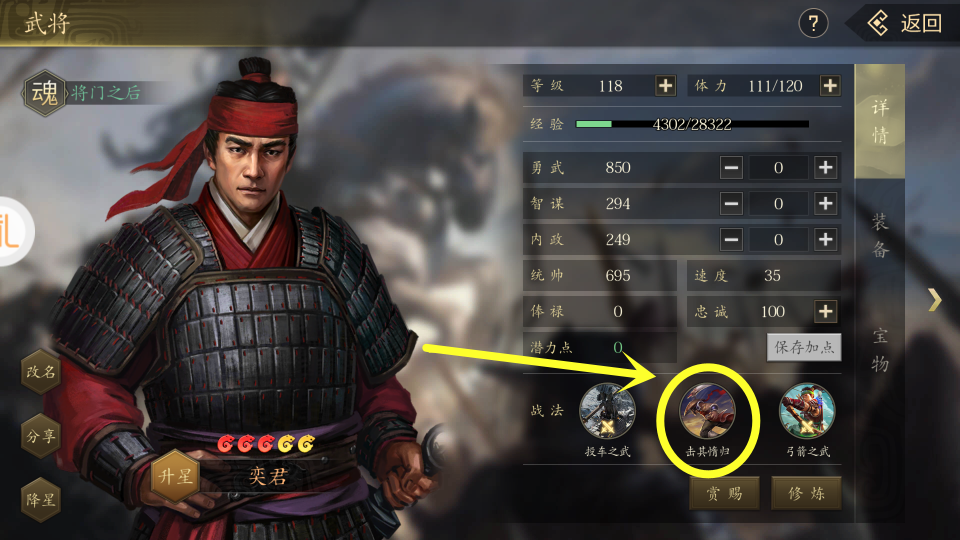Increase 勇武 points with plus button
960x540 pixels.
[825, 167]
